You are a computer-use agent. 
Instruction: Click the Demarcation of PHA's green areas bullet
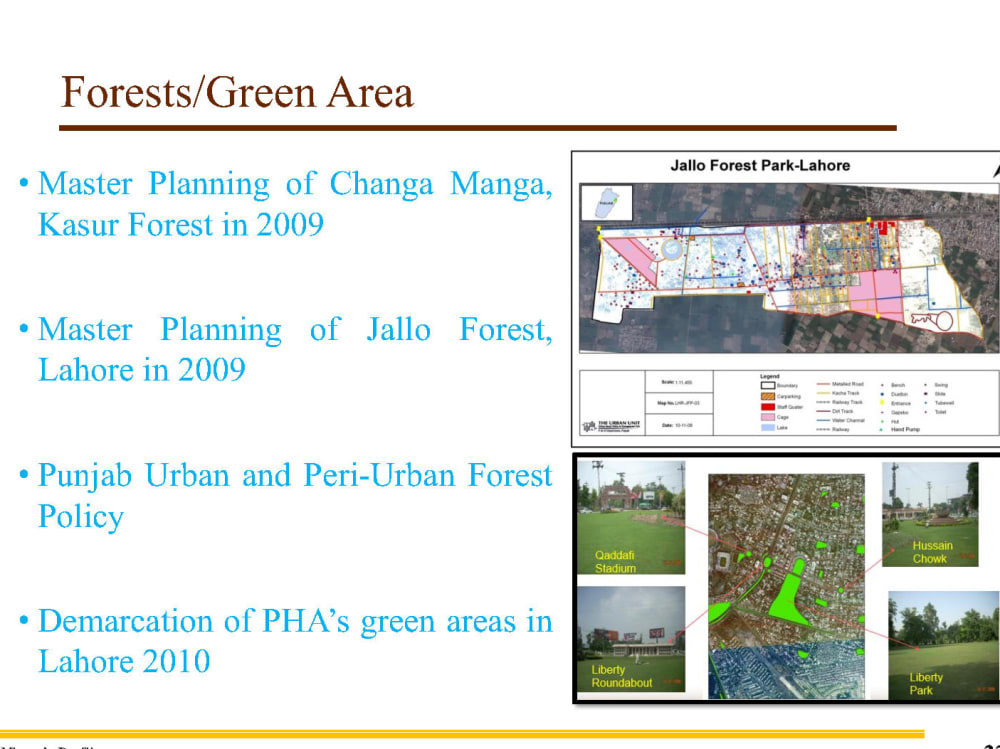tap(286, 641)
